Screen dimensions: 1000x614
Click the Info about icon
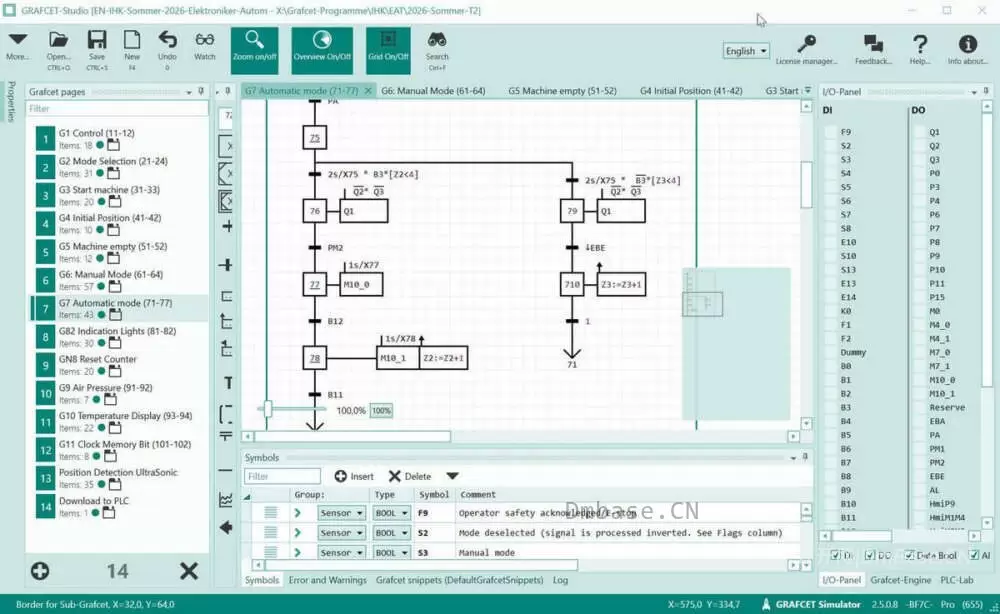pos(967,50)
